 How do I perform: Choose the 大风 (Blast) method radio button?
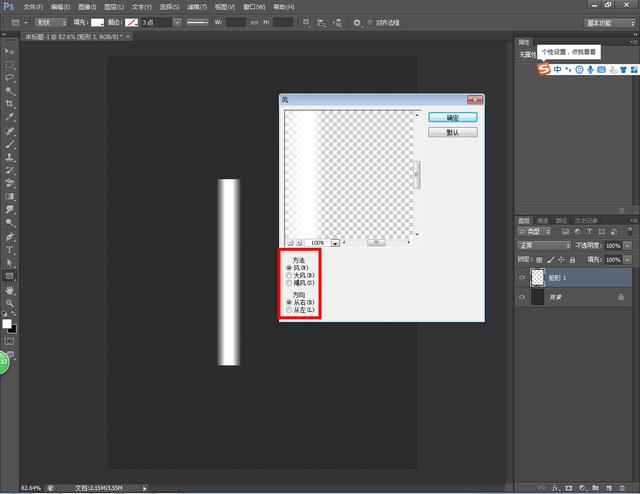(290, 275)
